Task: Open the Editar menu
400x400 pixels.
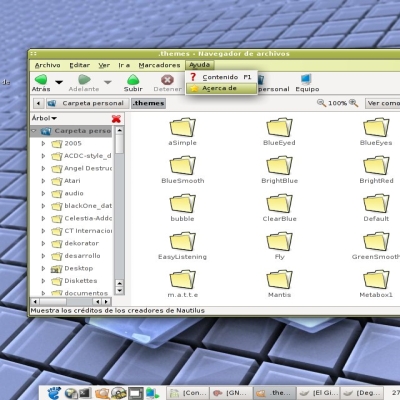Action: point(79,65)
